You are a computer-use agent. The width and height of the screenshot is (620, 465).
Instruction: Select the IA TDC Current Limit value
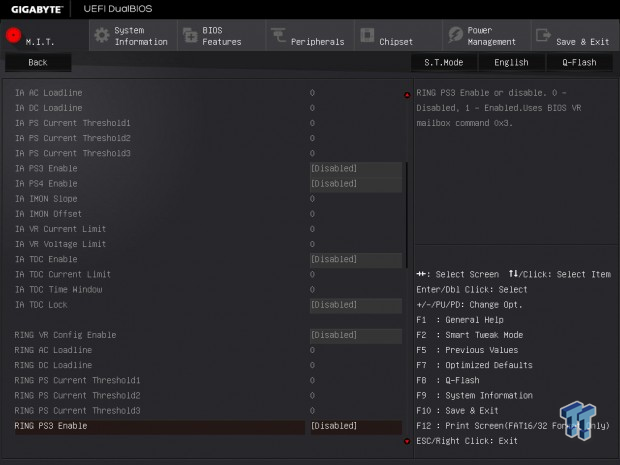coord(312,274)
